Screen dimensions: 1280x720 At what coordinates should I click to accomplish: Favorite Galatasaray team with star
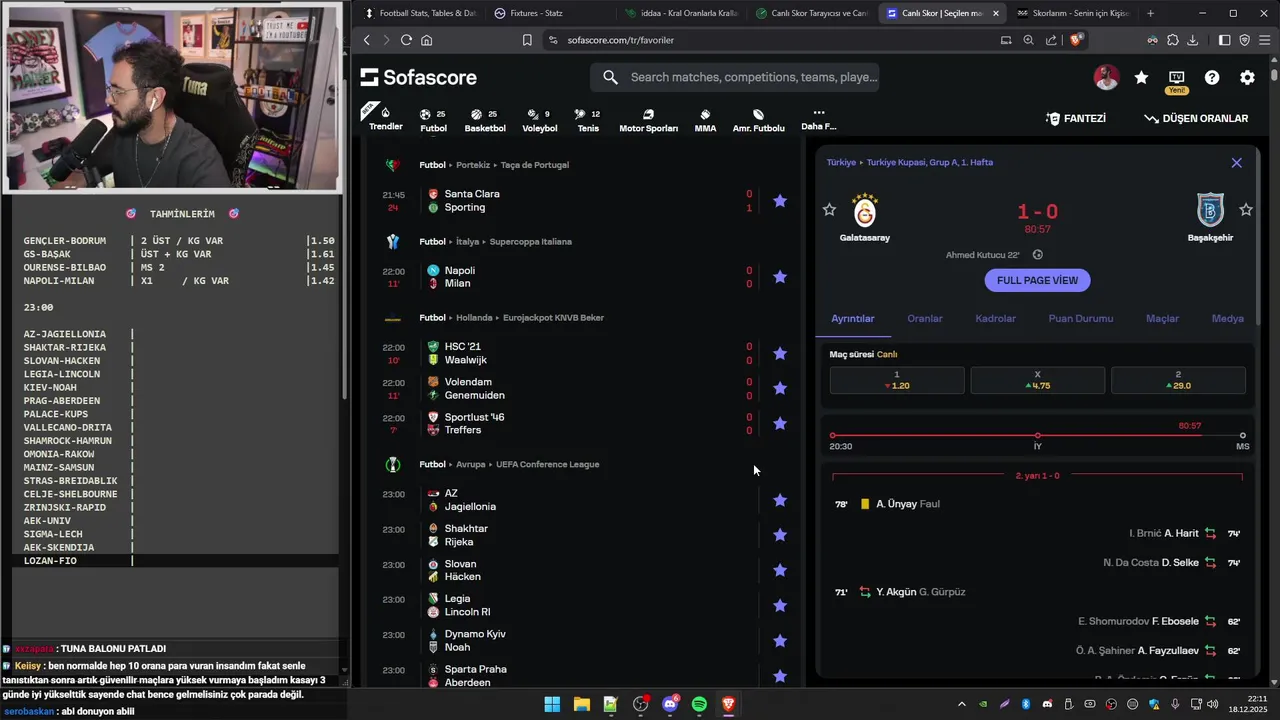[x=829, y=210]
